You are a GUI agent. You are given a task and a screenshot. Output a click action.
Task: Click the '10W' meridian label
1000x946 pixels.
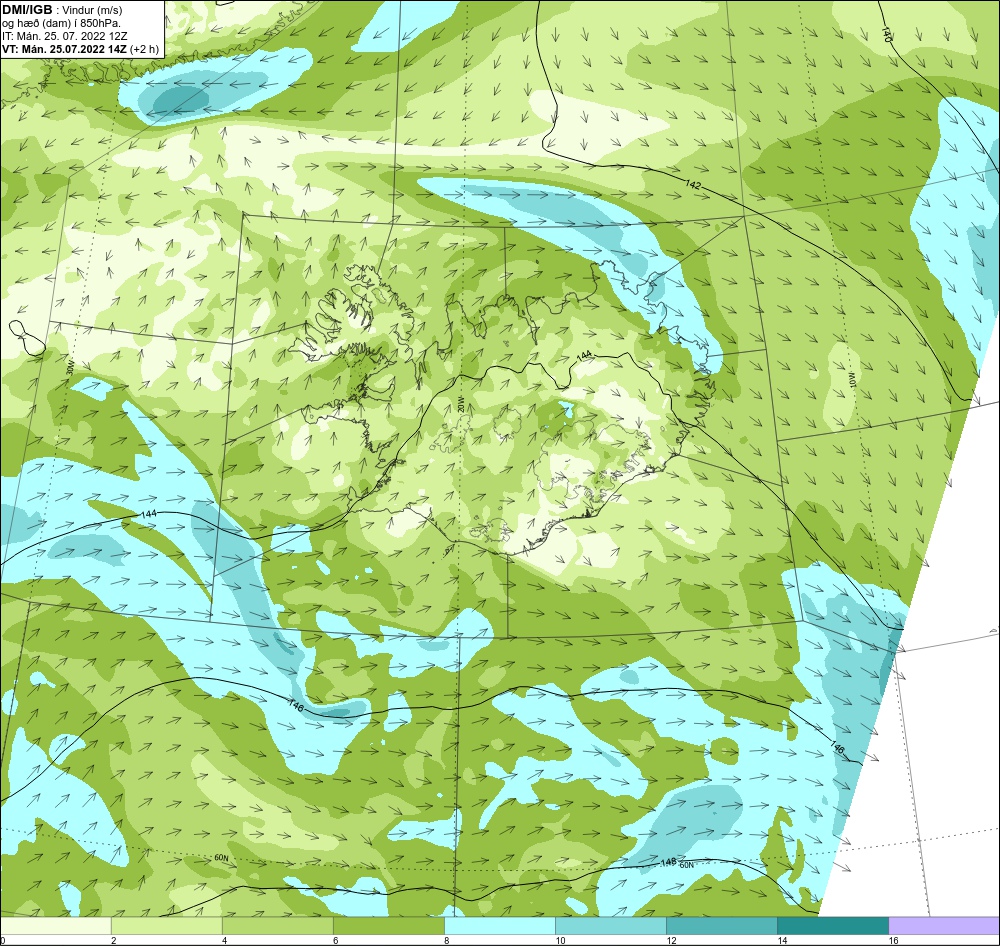point(851,381)
